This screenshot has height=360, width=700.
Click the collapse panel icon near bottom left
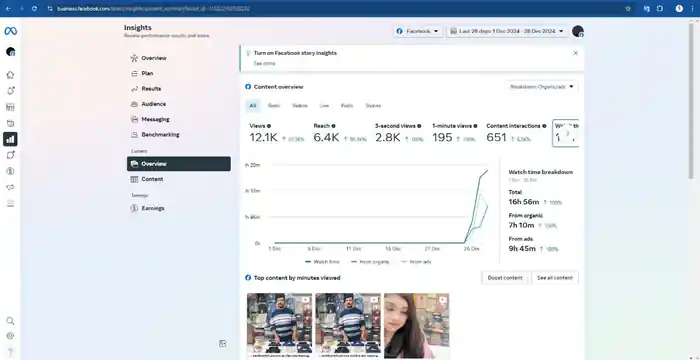tap(222, 343)
